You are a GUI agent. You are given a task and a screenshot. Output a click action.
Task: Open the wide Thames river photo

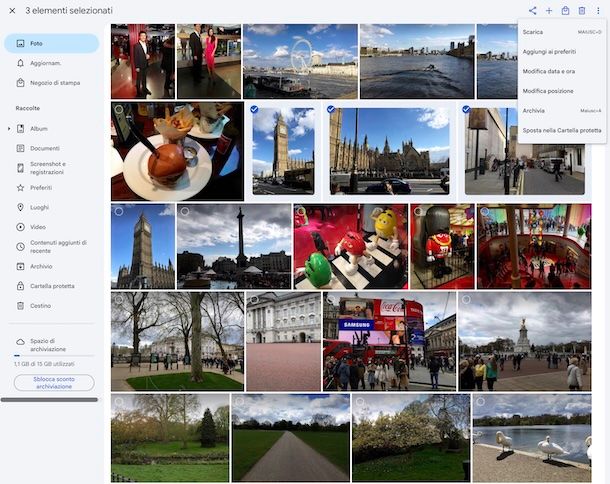pos(417,61)
